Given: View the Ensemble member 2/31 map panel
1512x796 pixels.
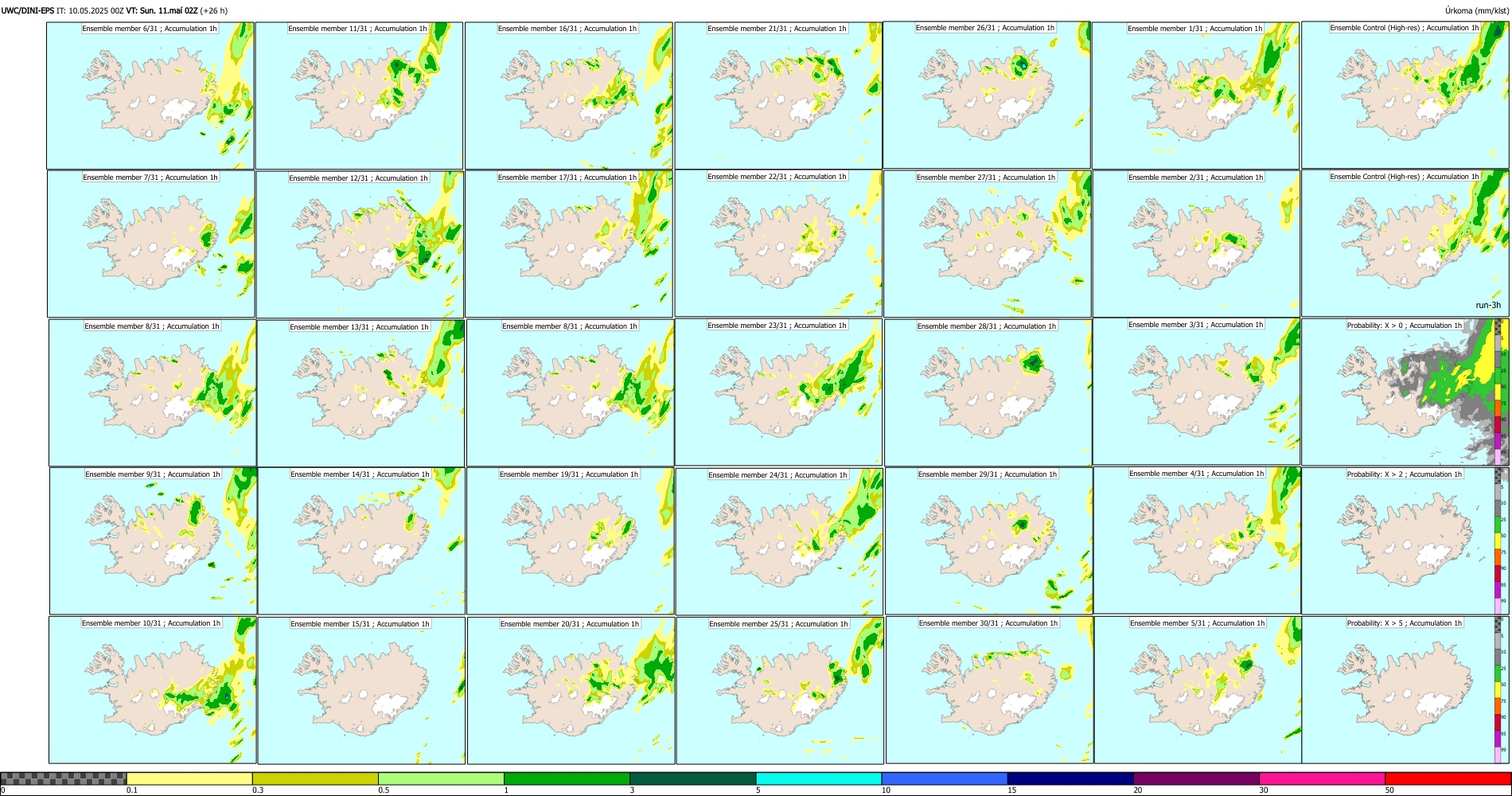Looking at the screenshot, I should 1196,244.
